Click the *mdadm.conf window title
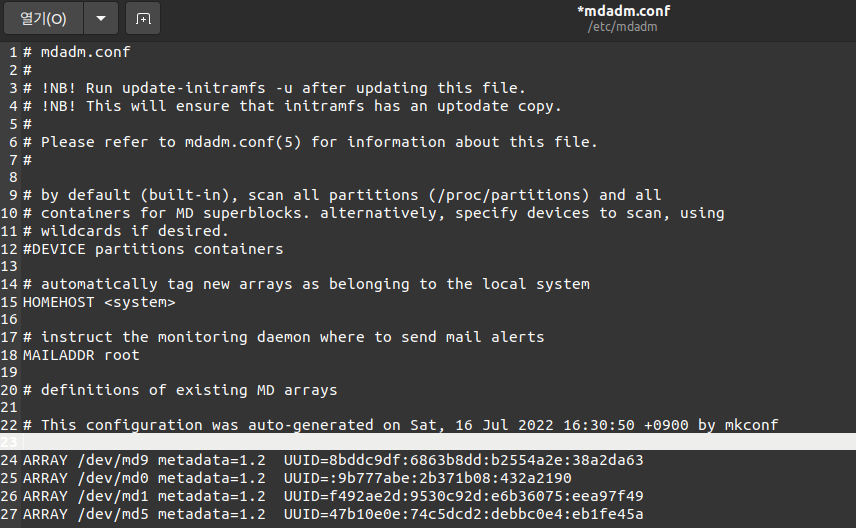Image resolution: width=856 pixels, height=528 pixels. click(623, 11)
